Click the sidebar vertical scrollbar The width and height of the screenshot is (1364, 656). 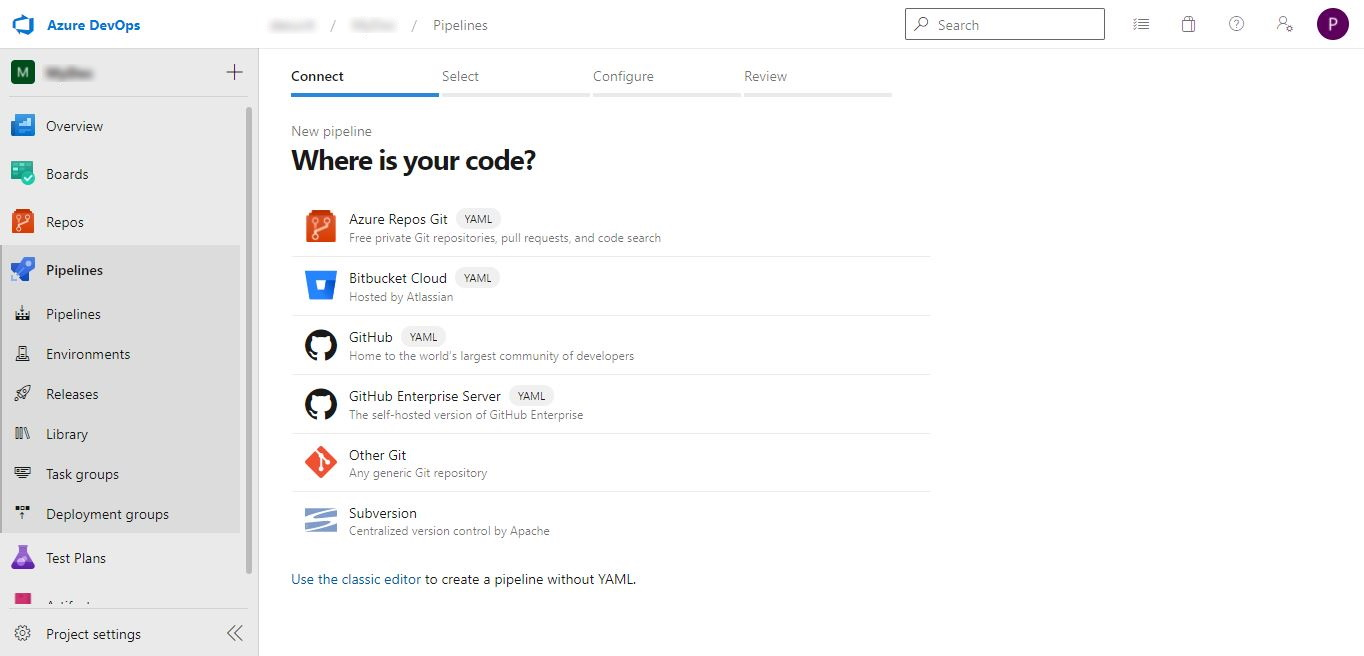click(249, 340)
